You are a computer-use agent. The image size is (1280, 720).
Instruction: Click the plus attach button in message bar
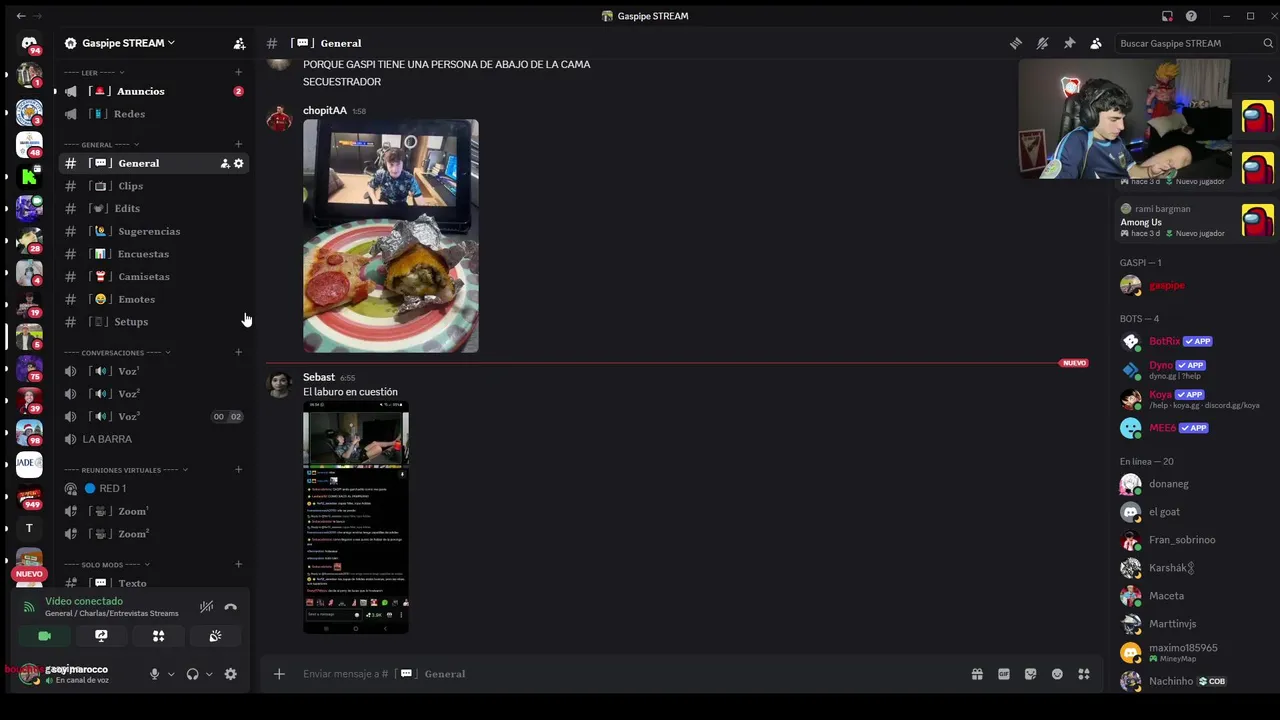pos(279,674)
